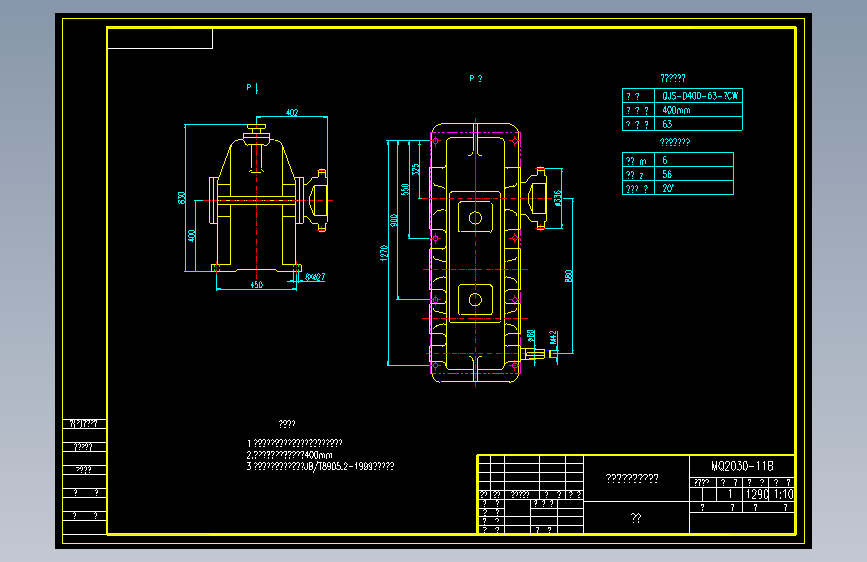Viewport: 867px width, 562px height.
Task: Select the upper inspection cover with circle
Action: coord(475,218)
